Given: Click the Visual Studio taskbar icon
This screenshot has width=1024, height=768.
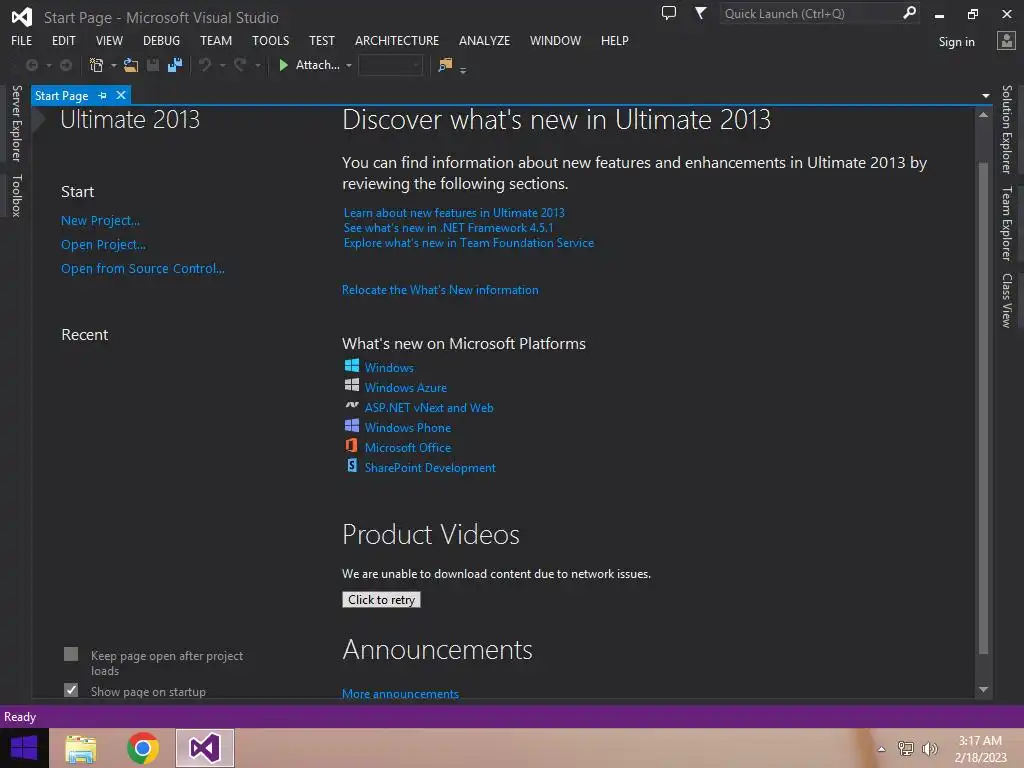Looking at the screenshot, I should pyautogui.click(x=204, y=748).
